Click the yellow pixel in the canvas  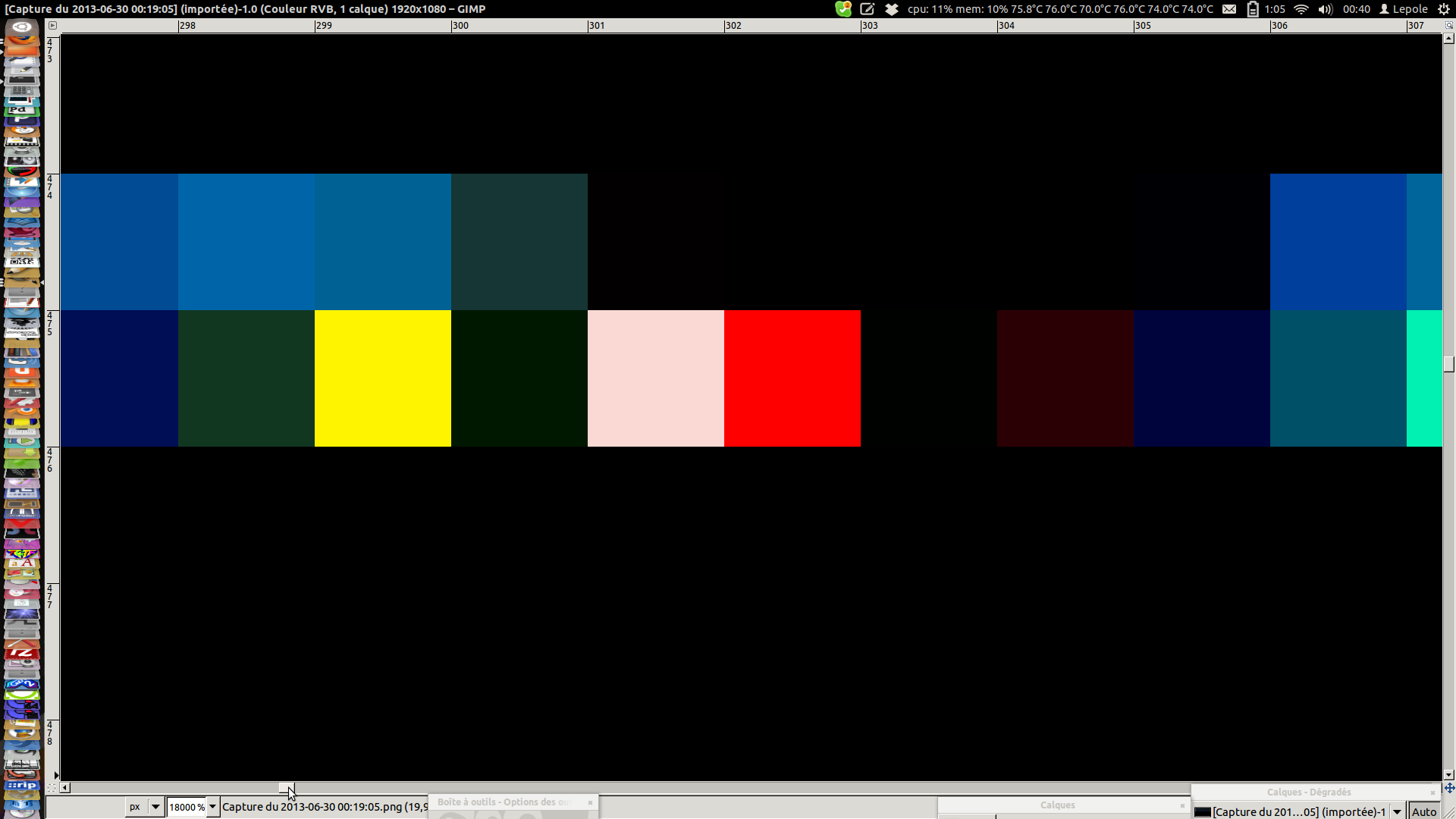382,378
